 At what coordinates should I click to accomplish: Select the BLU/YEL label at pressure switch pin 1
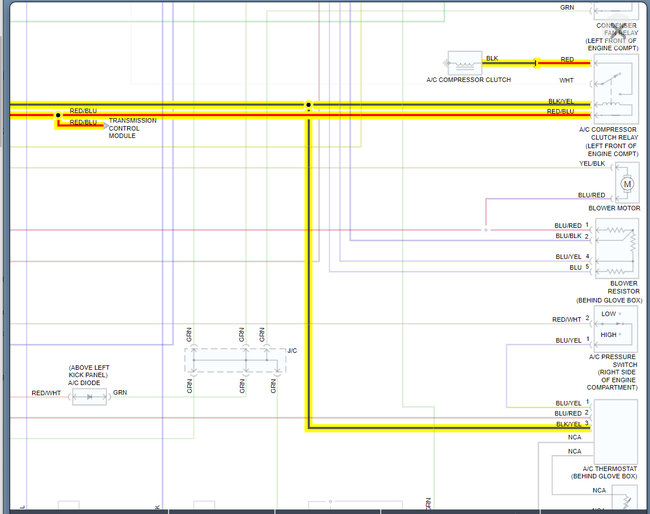568,340
